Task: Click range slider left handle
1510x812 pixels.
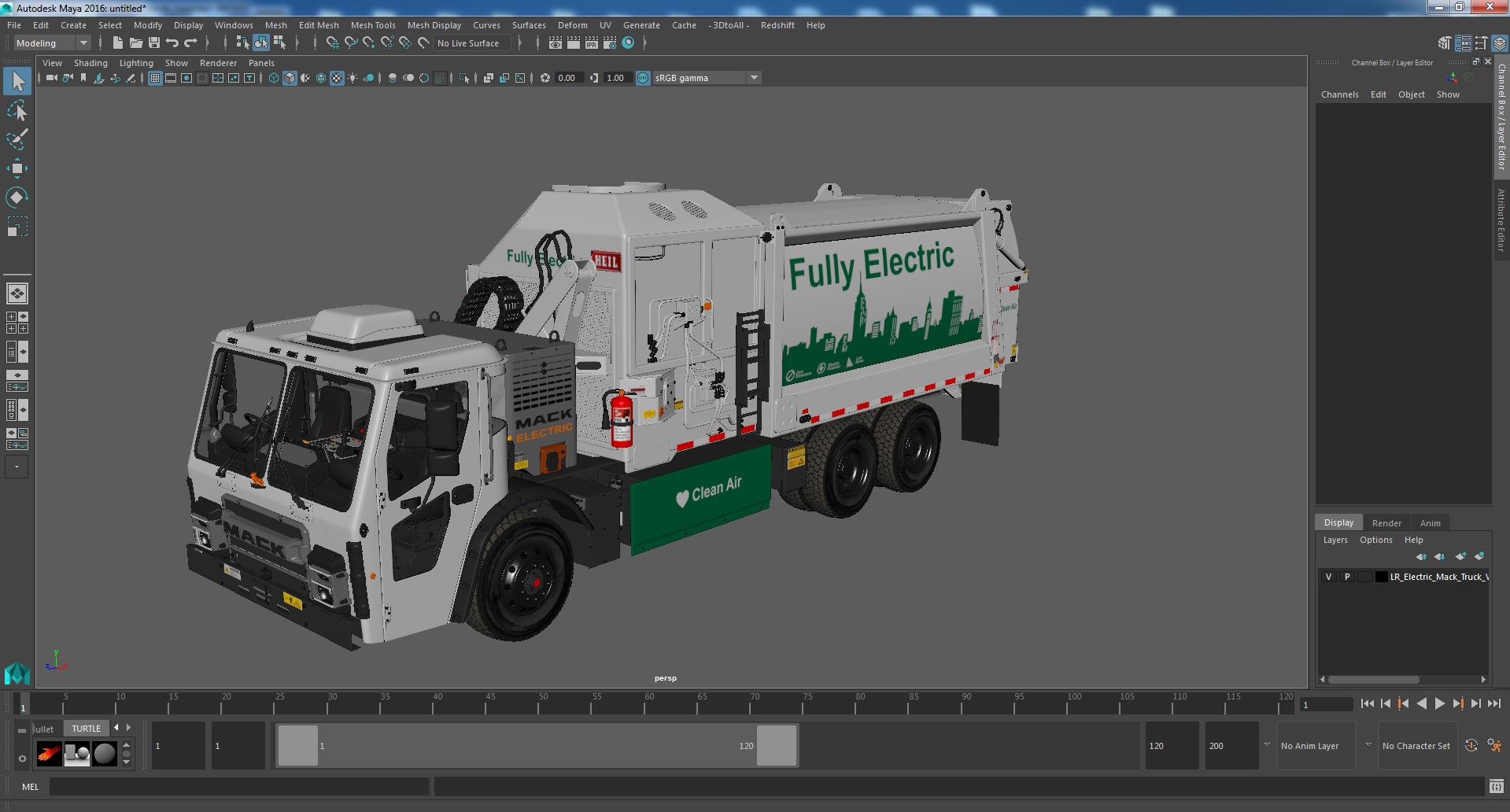Action: (x=298, y=745)
